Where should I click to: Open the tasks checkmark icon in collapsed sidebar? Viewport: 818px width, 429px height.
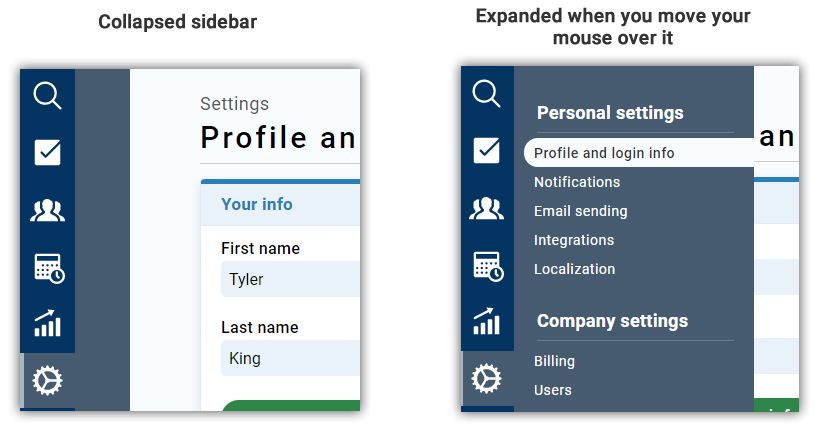pyautogui.click(x=47, y=152)
